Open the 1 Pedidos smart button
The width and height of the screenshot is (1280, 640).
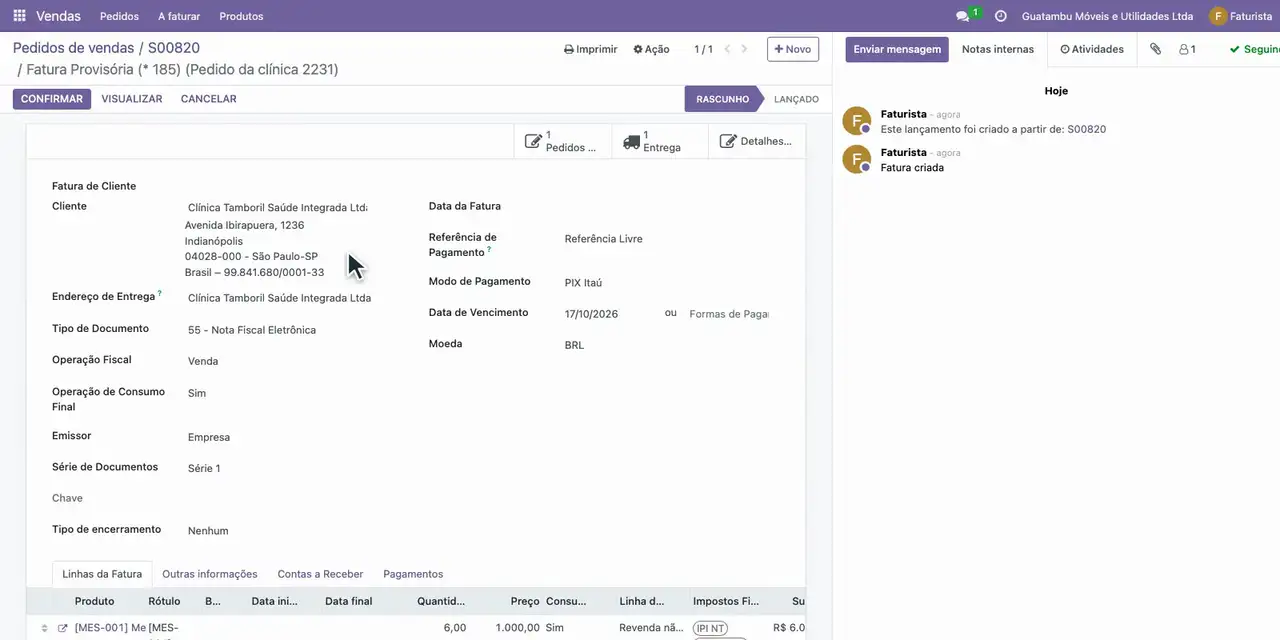click(x=562, y=141)
